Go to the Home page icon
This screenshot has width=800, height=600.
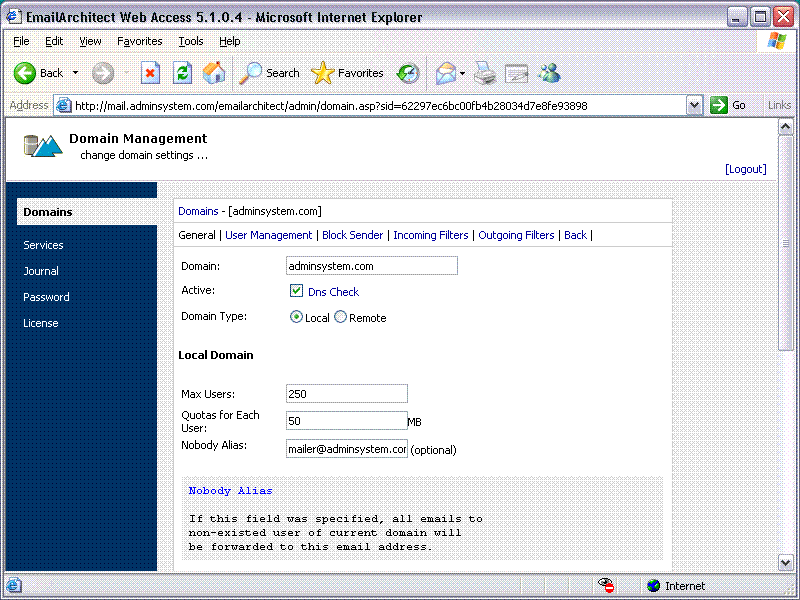214,73
